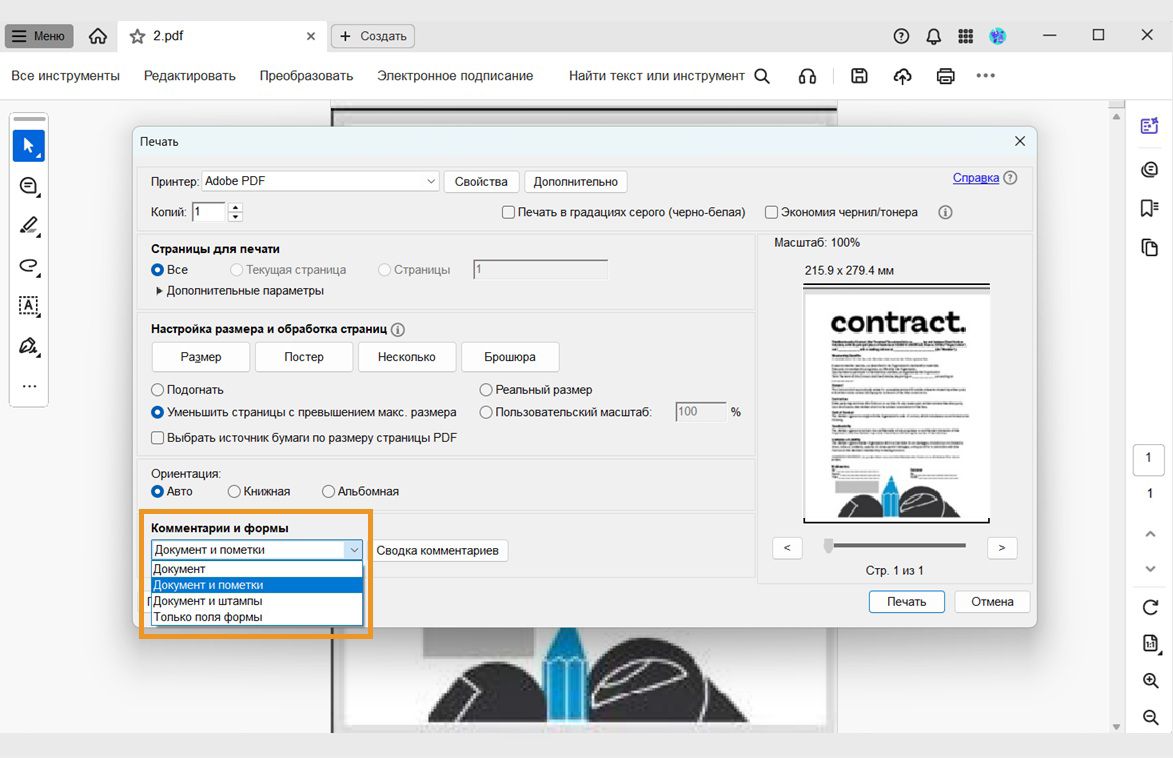Open the page thumbnails panel icon

[x=1150, y=247]
